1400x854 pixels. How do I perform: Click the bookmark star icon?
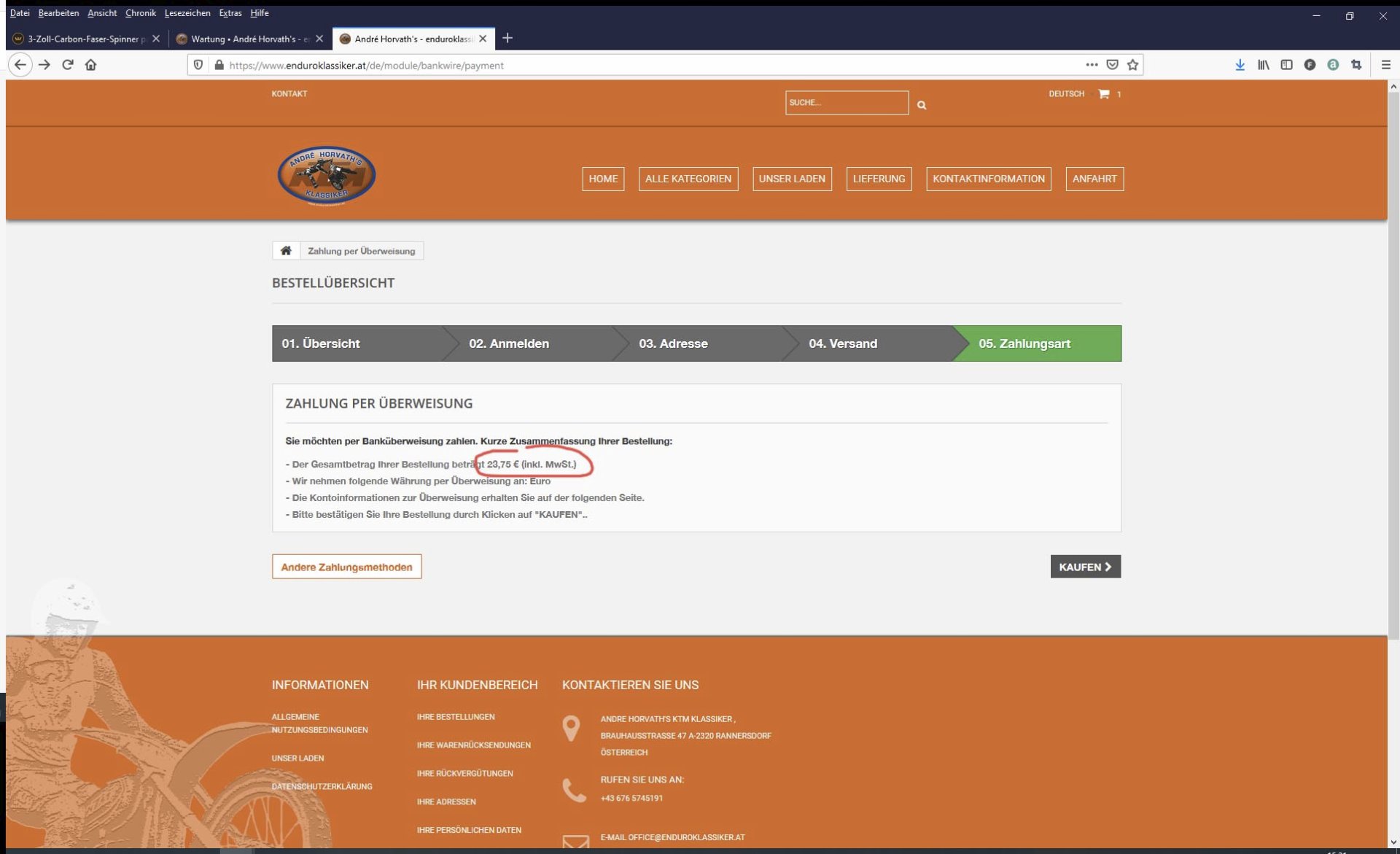pos(1132,65)
